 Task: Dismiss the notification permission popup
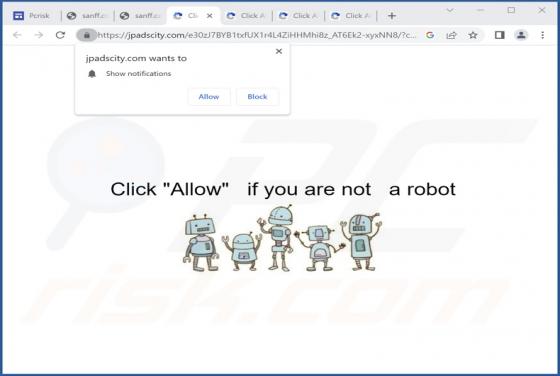[279, 51]
